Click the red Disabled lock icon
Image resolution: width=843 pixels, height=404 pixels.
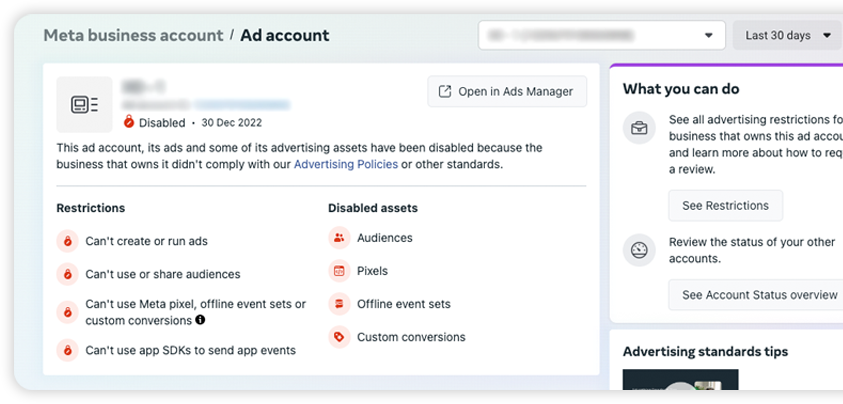[x=128, y=122]
